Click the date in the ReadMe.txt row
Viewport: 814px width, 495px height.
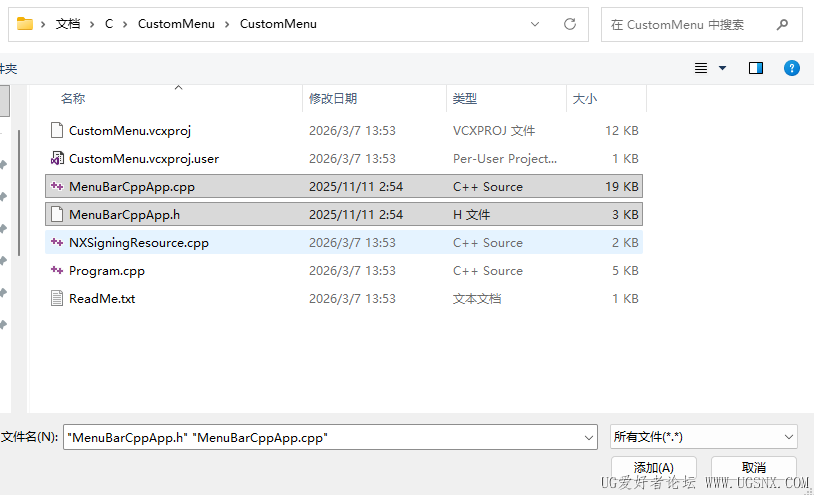pos(352,299)
